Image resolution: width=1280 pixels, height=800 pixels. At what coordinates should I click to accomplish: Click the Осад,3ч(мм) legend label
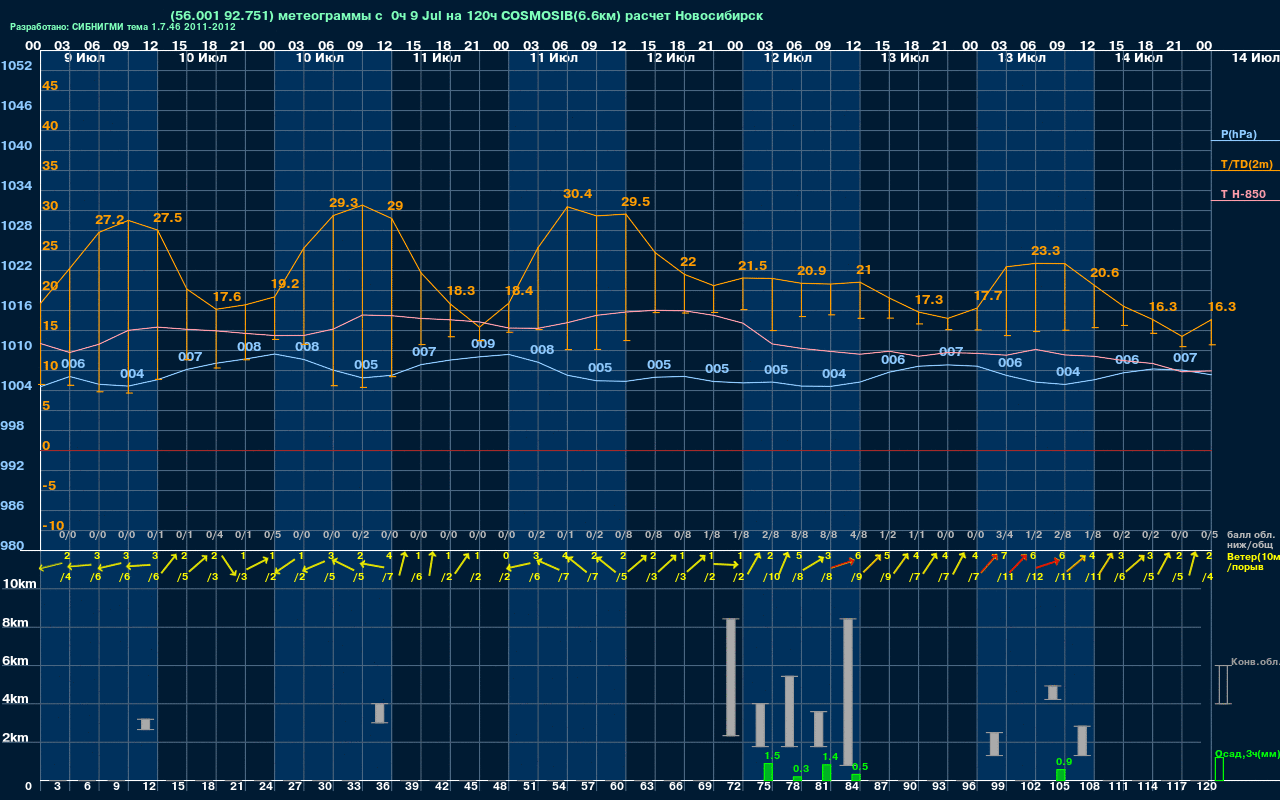pyautogui.click(x=1247, y=753)
